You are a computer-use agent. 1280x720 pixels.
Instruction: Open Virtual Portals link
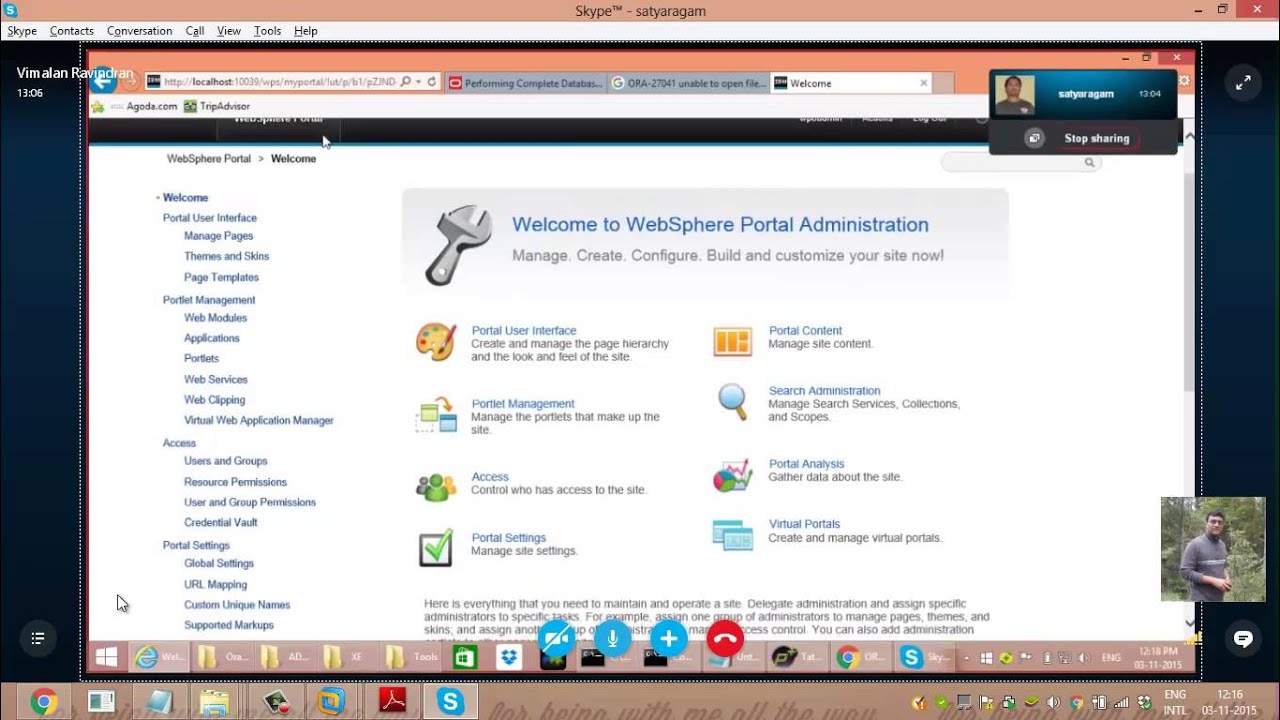[x=804, y=524]
